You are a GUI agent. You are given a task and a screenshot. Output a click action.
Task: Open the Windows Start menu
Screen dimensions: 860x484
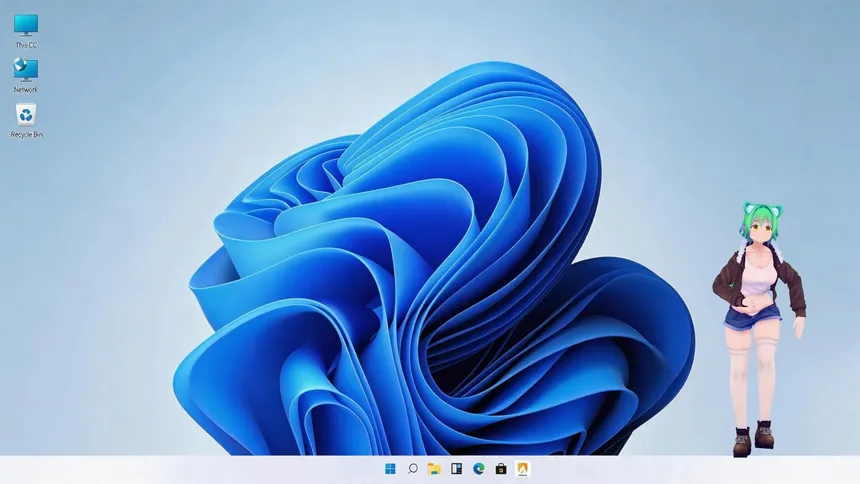[x=390, y=468]
